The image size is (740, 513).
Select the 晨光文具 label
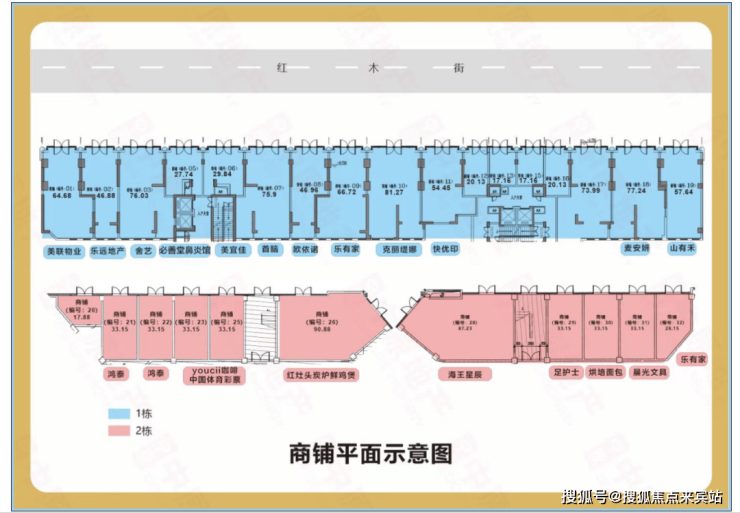coord(649,372)
